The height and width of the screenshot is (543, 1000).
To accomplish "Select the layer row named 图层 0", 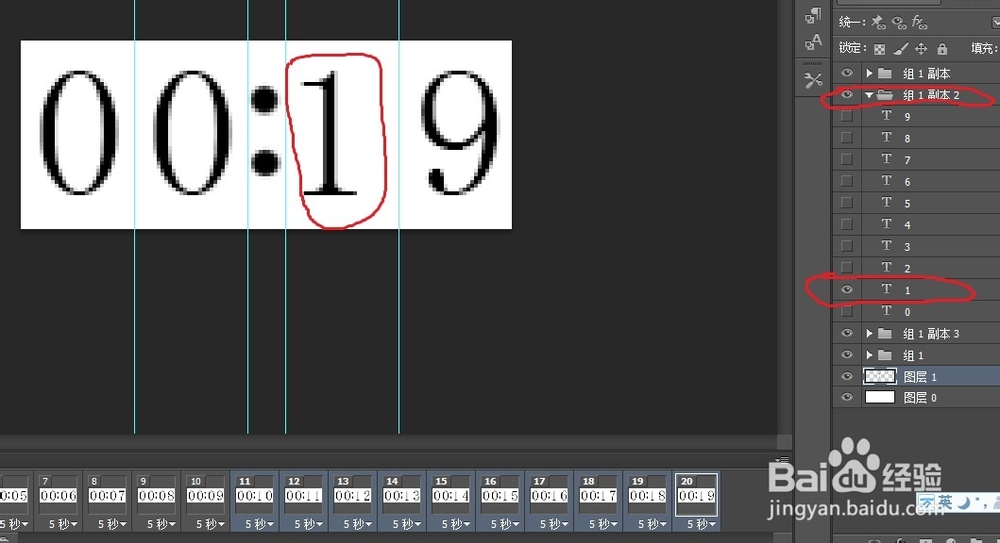I will [x=916, y=398].
